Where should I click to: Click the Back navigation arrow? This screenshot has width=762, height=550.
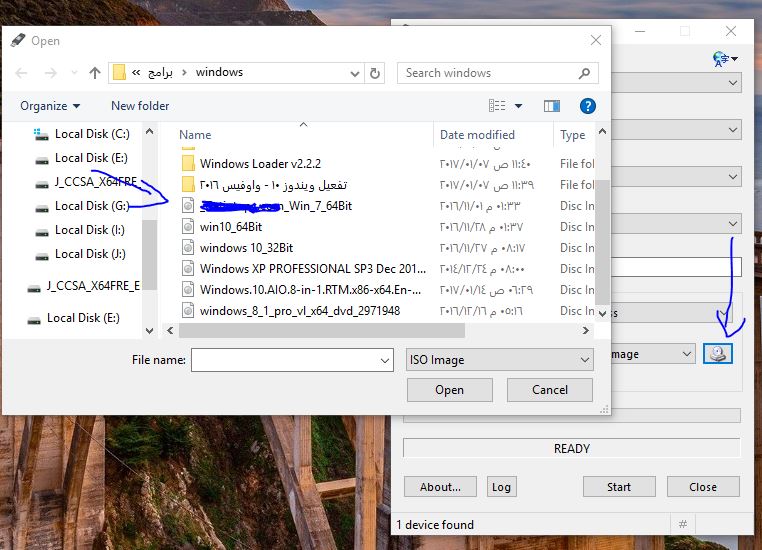point(21,73)
